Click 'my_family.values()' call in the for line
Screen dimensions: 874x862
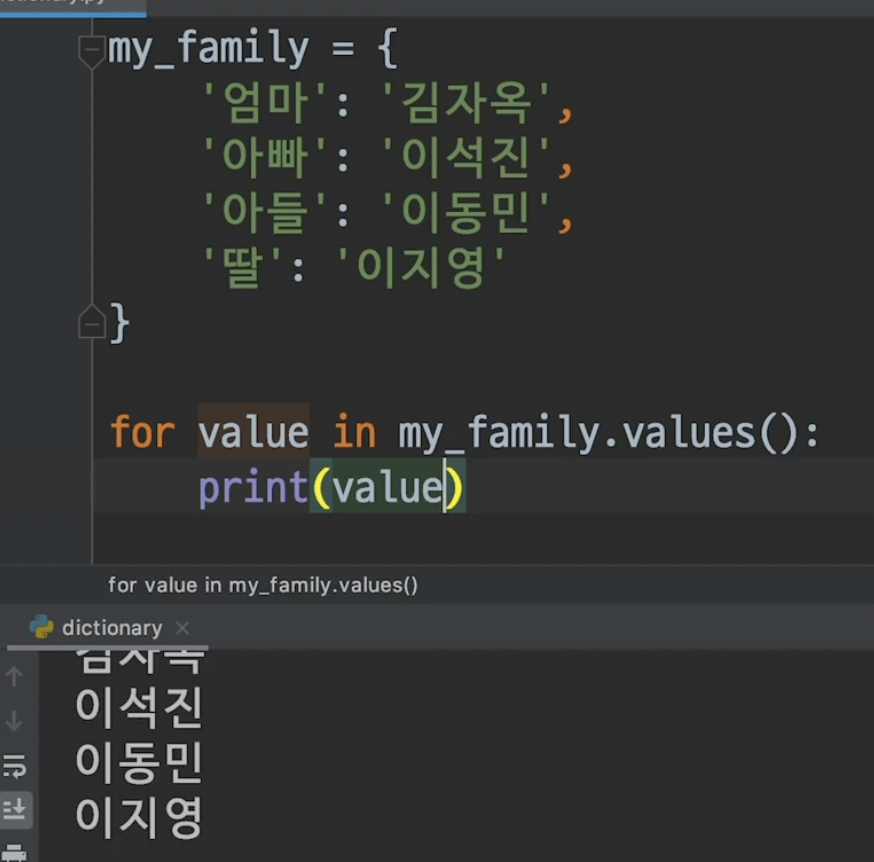[x=599, y=434]
